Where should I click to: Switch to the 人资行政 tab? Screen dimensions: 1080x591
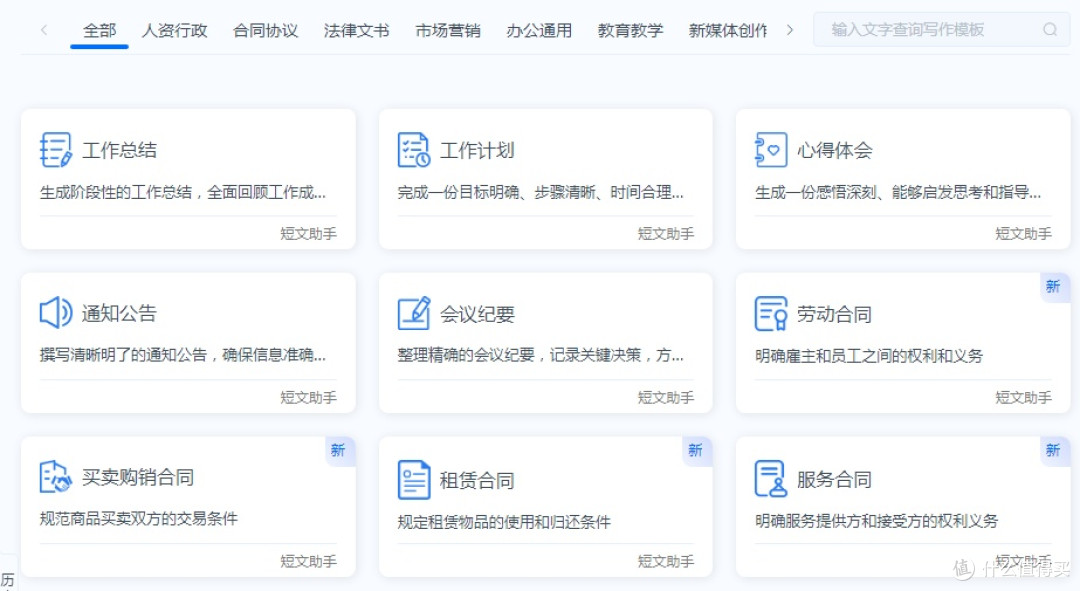tap(174, 30)
